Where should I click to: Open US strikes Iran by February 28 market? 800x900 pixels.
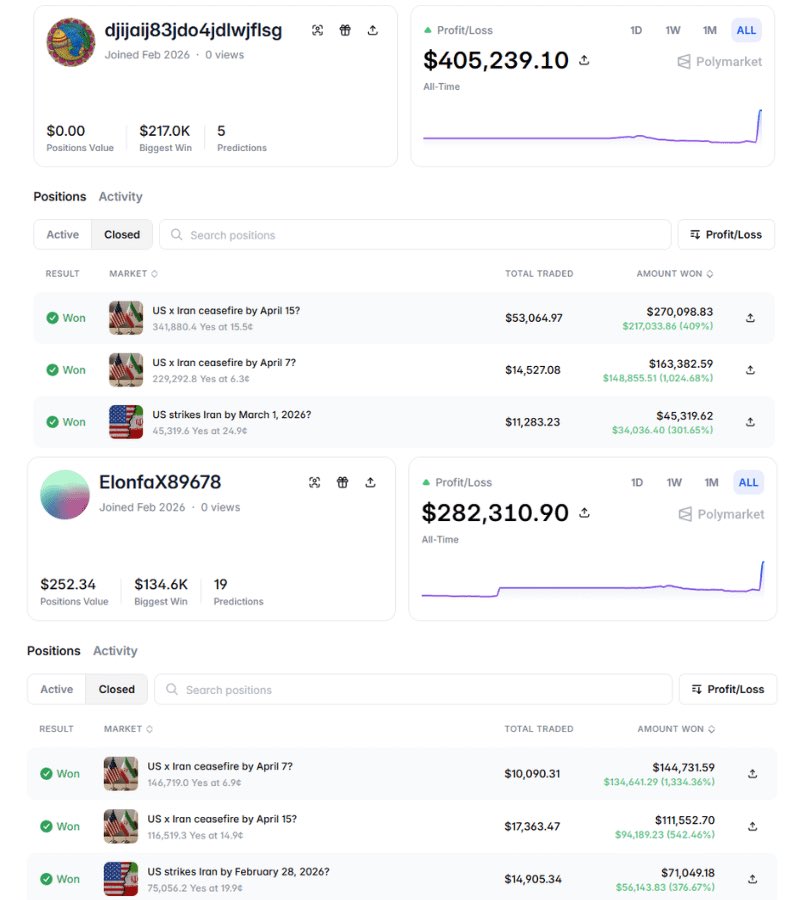pos(238,872)
